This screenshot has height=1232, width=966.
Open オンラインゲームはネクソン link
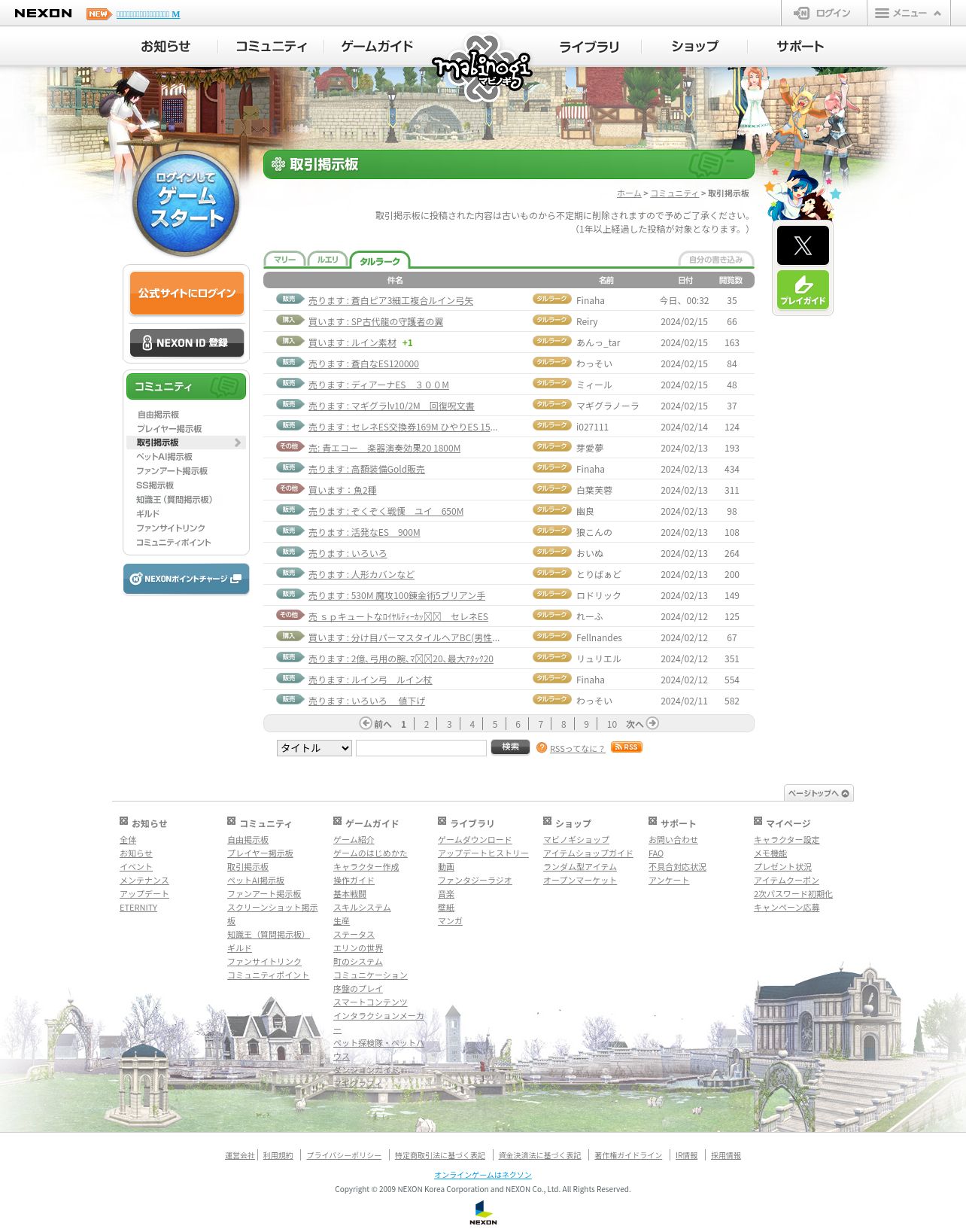point(483,1175)
